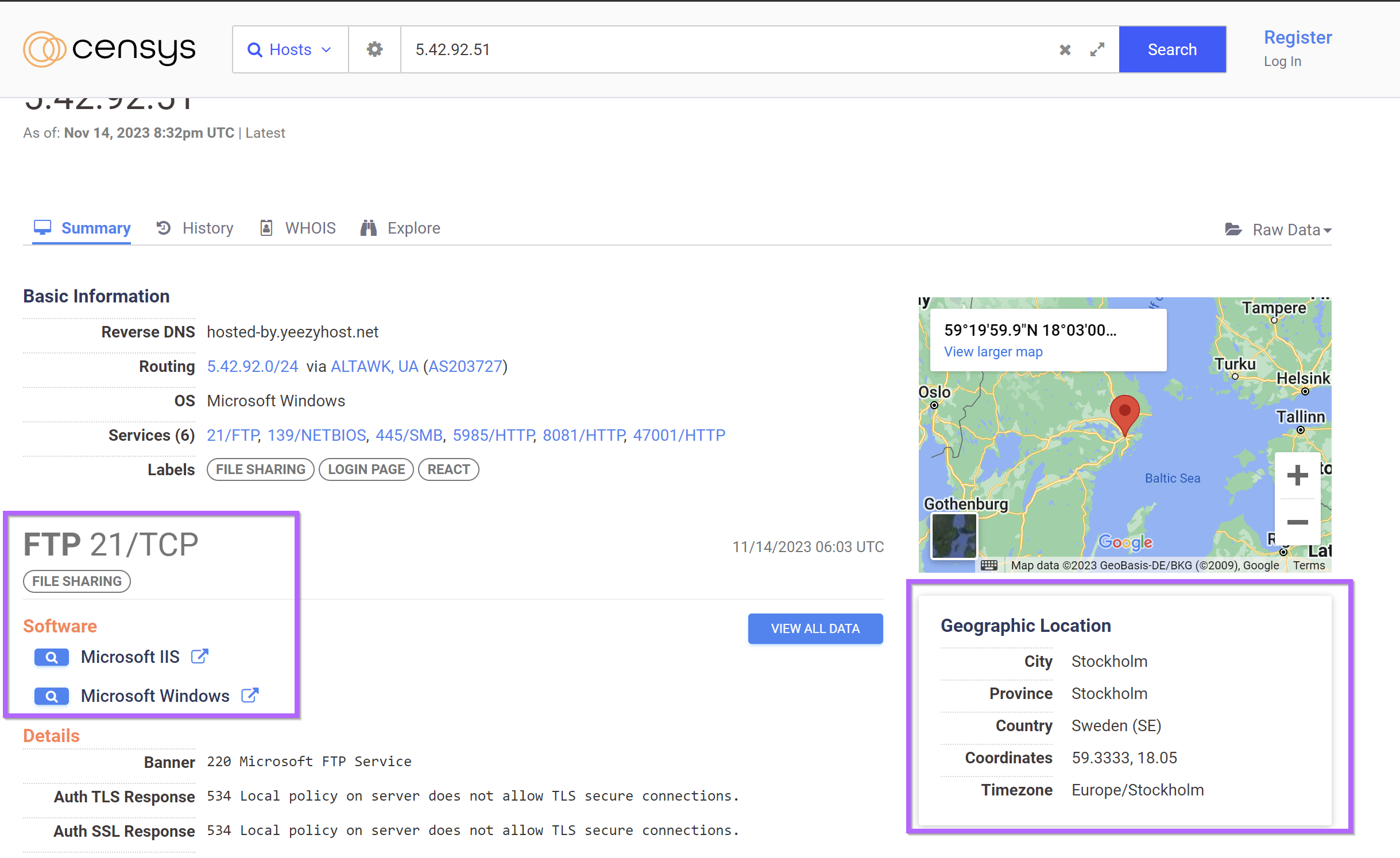Open the WHOIS tab
The image size is (1400, 858).
coord(299,228)
